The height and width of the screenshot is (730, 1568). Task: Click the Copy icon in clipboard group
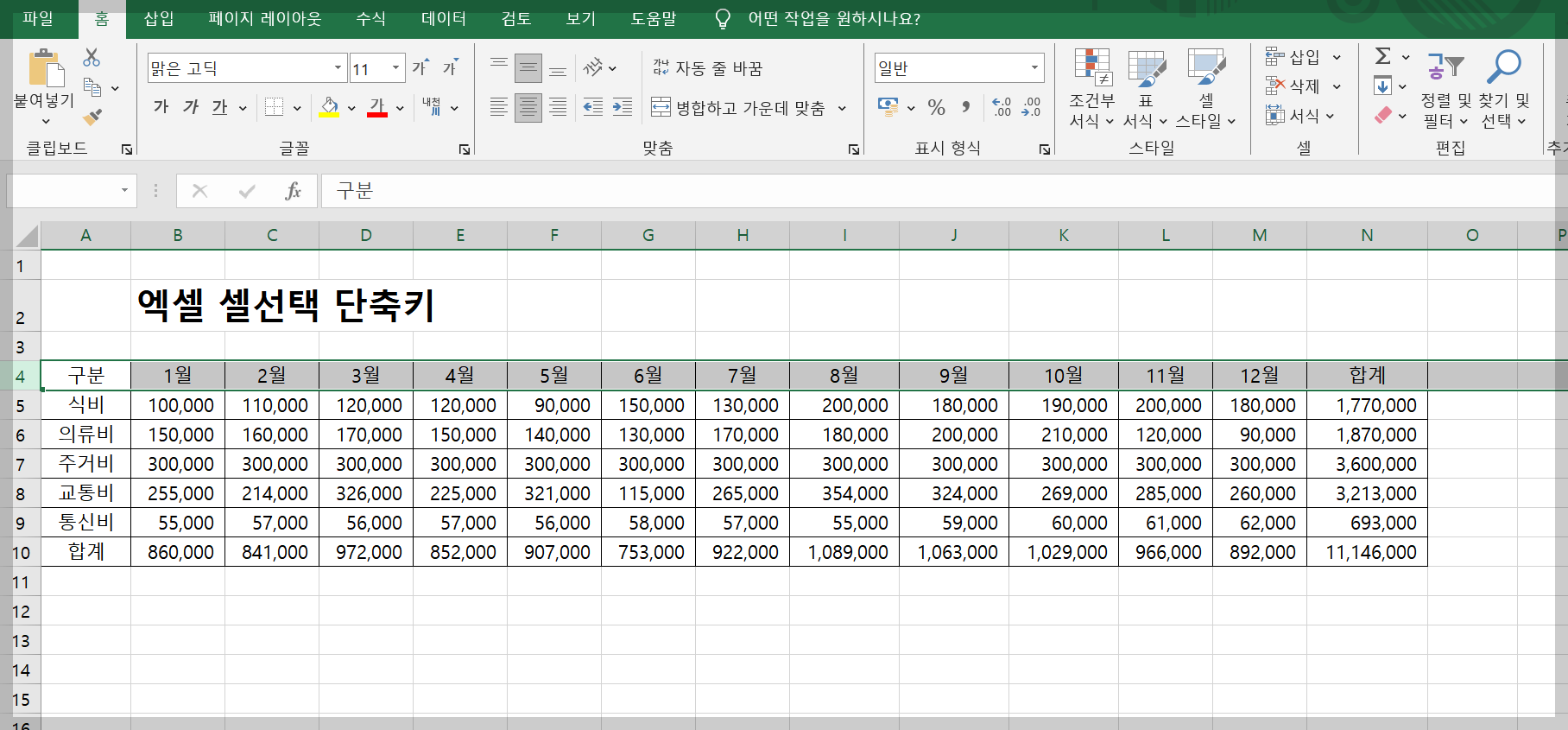point(92,86)
